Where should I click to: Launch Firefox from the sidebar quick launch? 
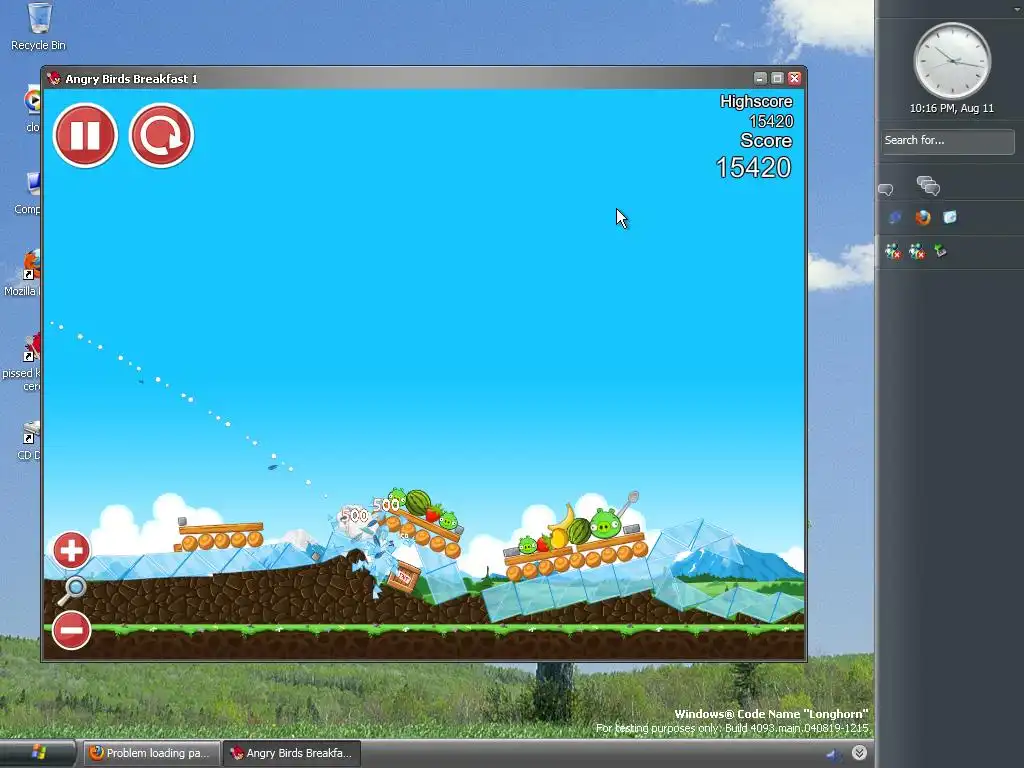[922, 217]
